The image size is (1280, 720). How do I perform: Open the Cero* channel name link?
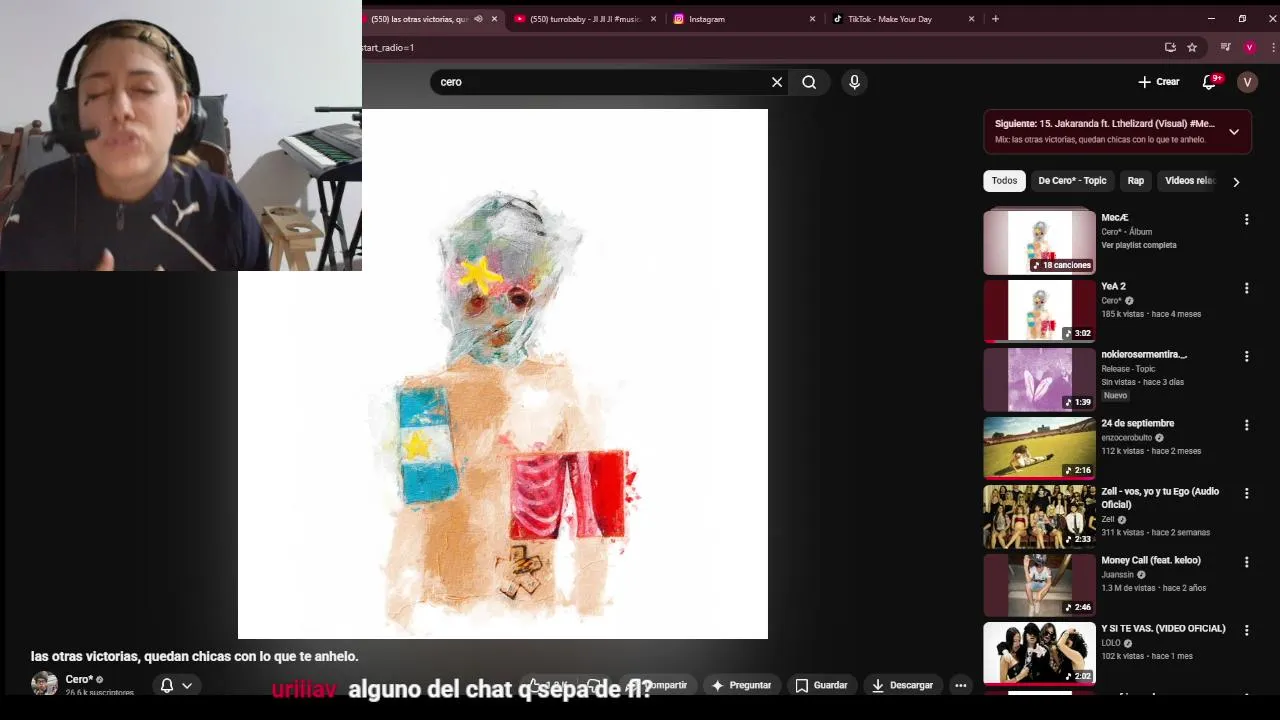click(79, 680)
